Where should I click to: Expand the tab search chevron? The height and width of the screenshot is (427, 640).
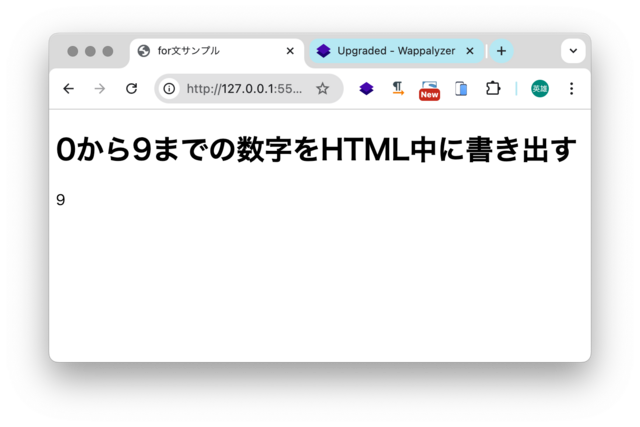point(573,51)
